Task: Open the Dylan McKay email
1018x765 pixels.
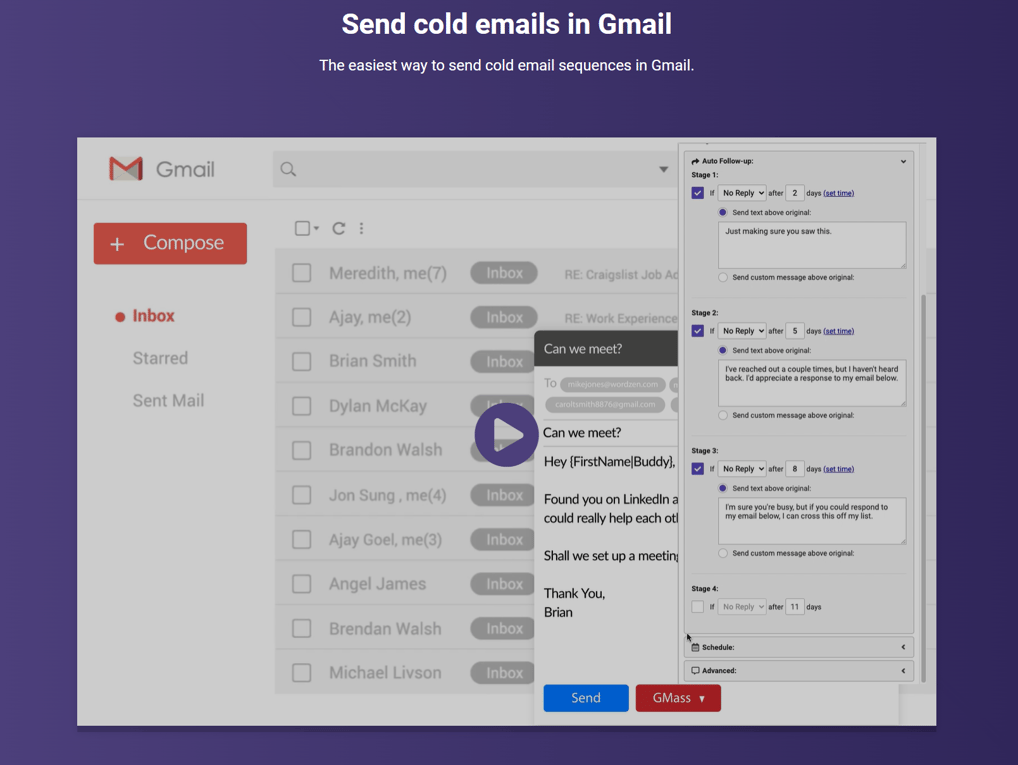Action: (378, 406)
